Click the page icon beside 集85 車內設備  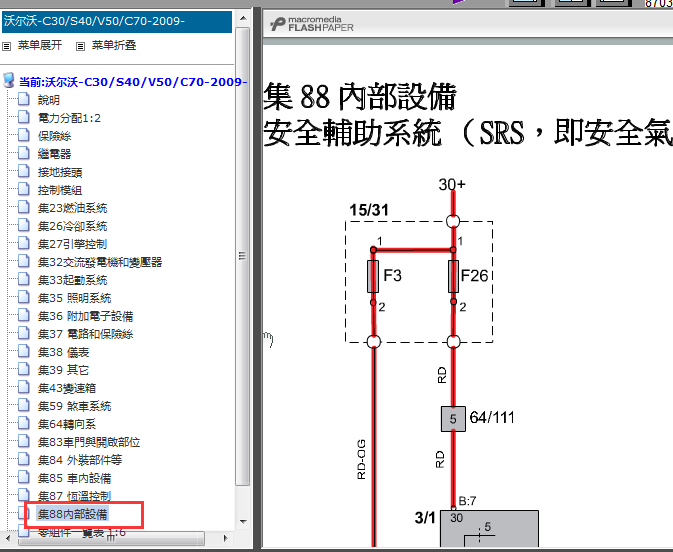click(x=24, y=478)
